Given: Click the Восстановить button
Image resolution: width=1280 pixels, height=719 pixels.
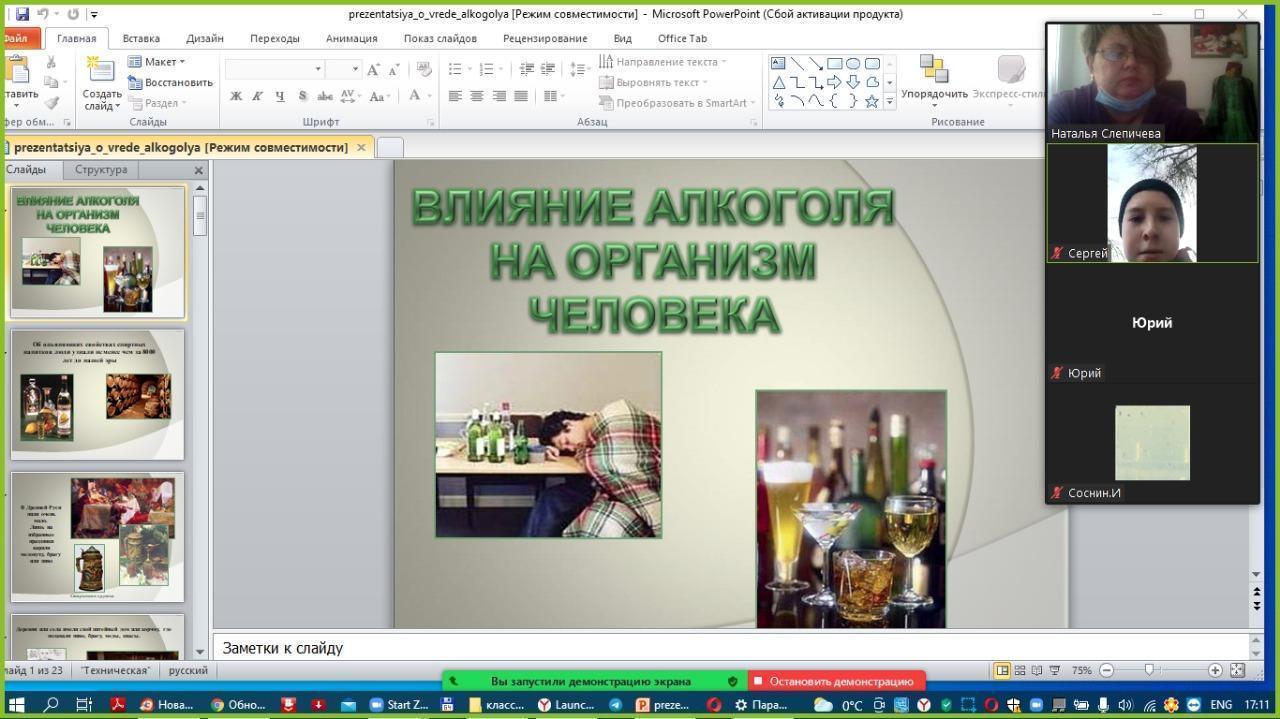Looking at the screenshot, I should pos(171,82).
